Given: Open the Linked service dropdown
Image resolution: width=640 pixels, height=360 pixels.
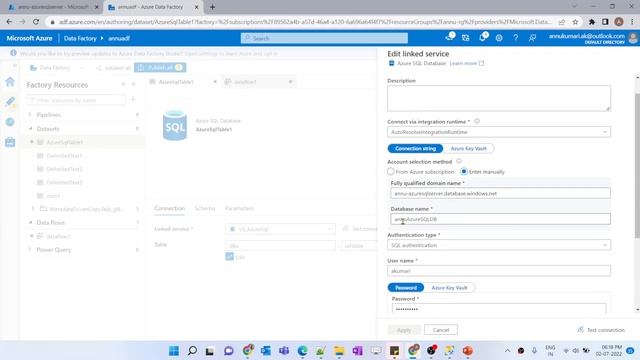Looking at the screenshot, I should tap(280, 229).
